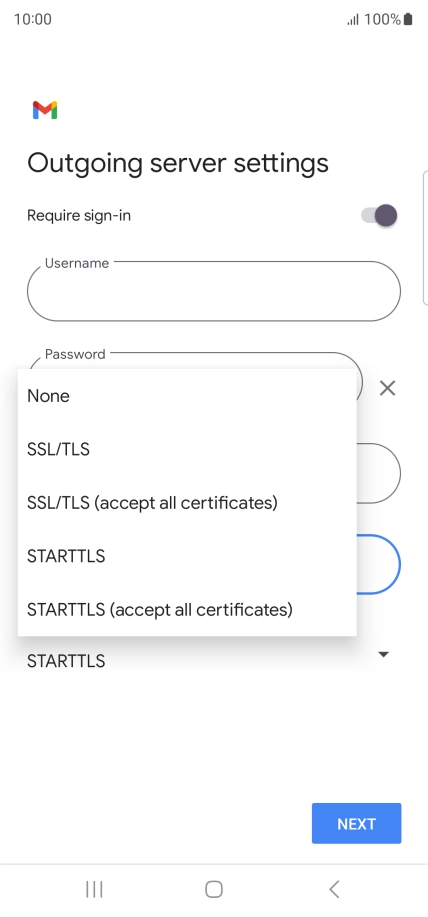Tap the NEXT button
The width and height of the screenshot is (428, 917).
[x=356, y=823]
